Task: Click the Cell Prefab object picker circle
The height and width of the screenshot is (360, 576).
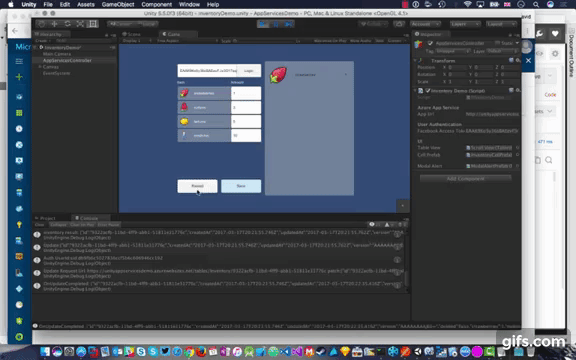Action: [517, 155]
